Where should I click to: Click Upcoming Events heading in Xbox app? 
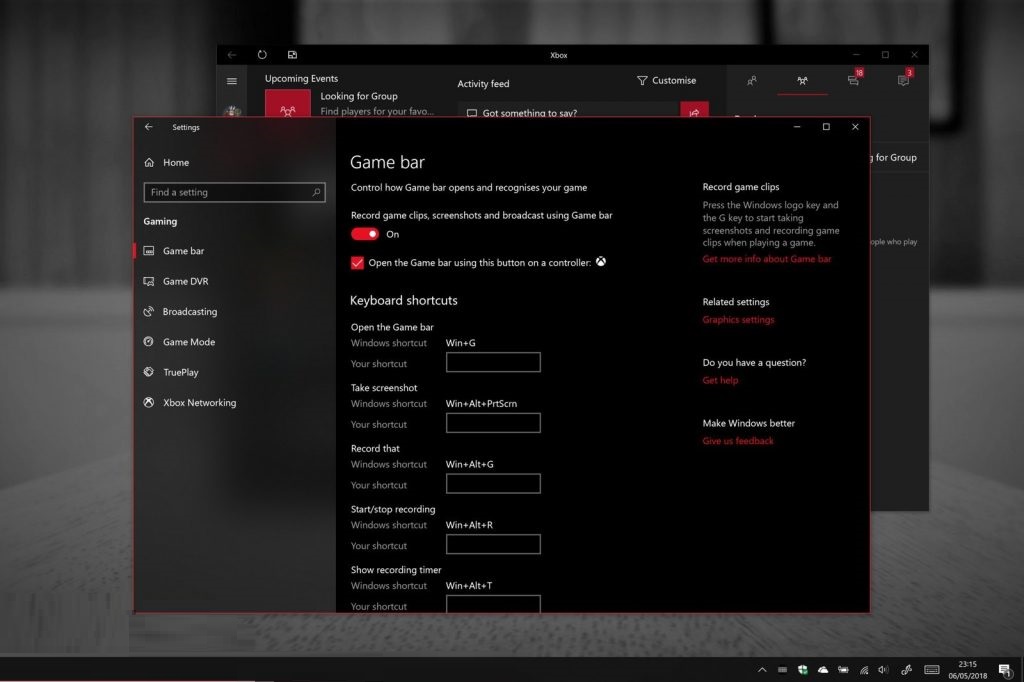[301, 78]
